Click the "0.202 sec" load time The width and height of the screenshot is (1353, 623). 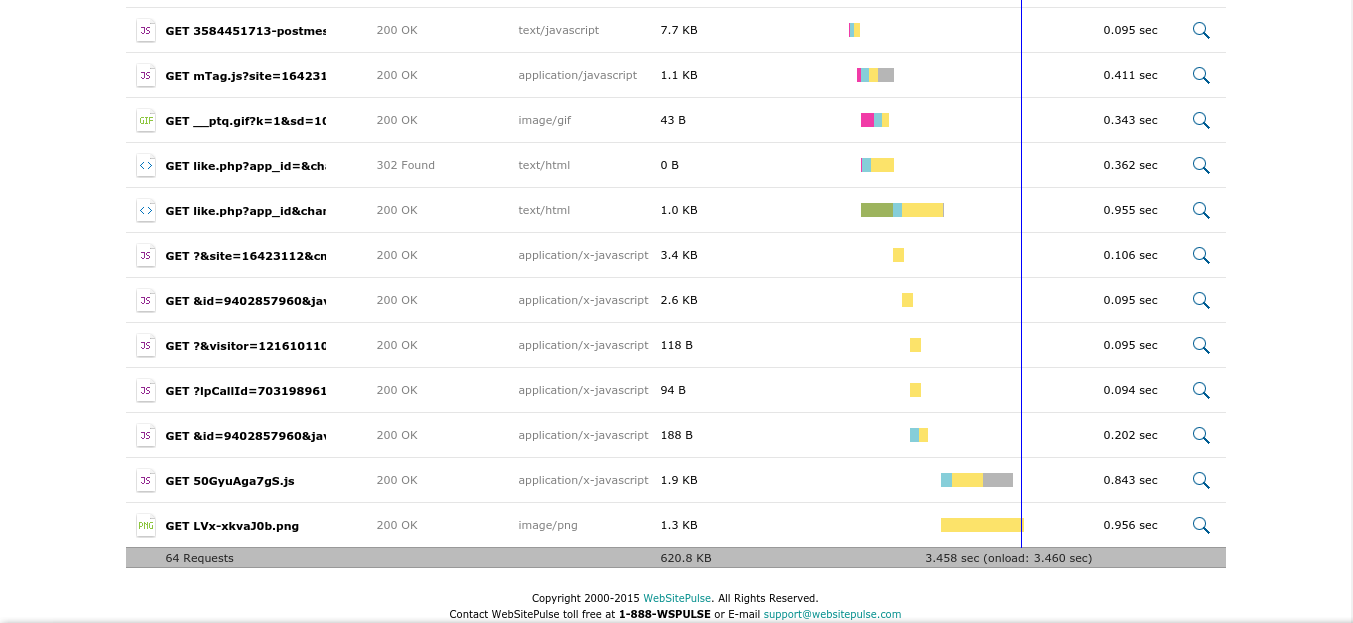(x=1130, y=435)
